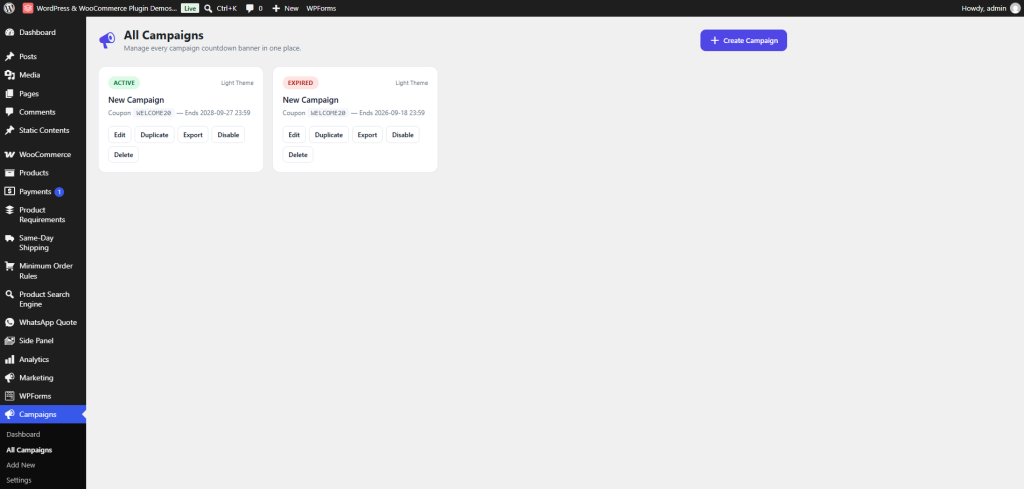This screenshot has width=1024, height=489.
Task: Click the 'Ends 2028-09-27 23:59' text
Action: click(x=217, y=113)
